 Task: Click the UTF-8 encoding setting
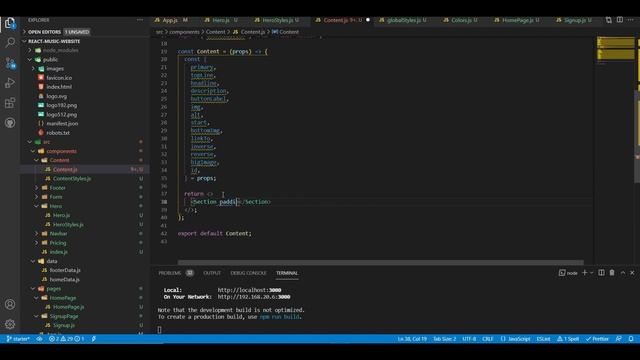pyautogui.click(x=469, y=339)
